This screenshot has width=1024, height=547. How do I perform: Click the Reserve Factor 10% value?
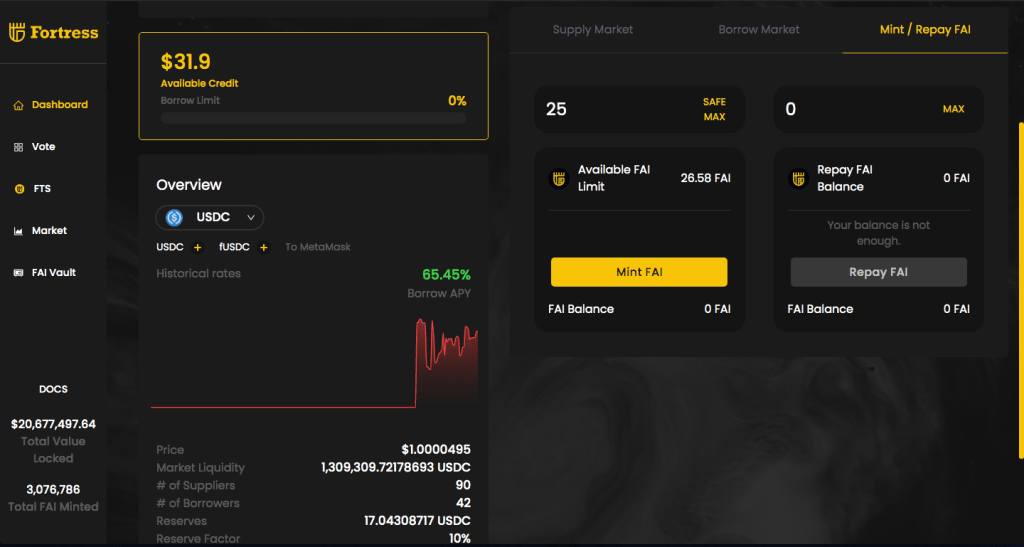pyautogui.click(x=460, y=539)
